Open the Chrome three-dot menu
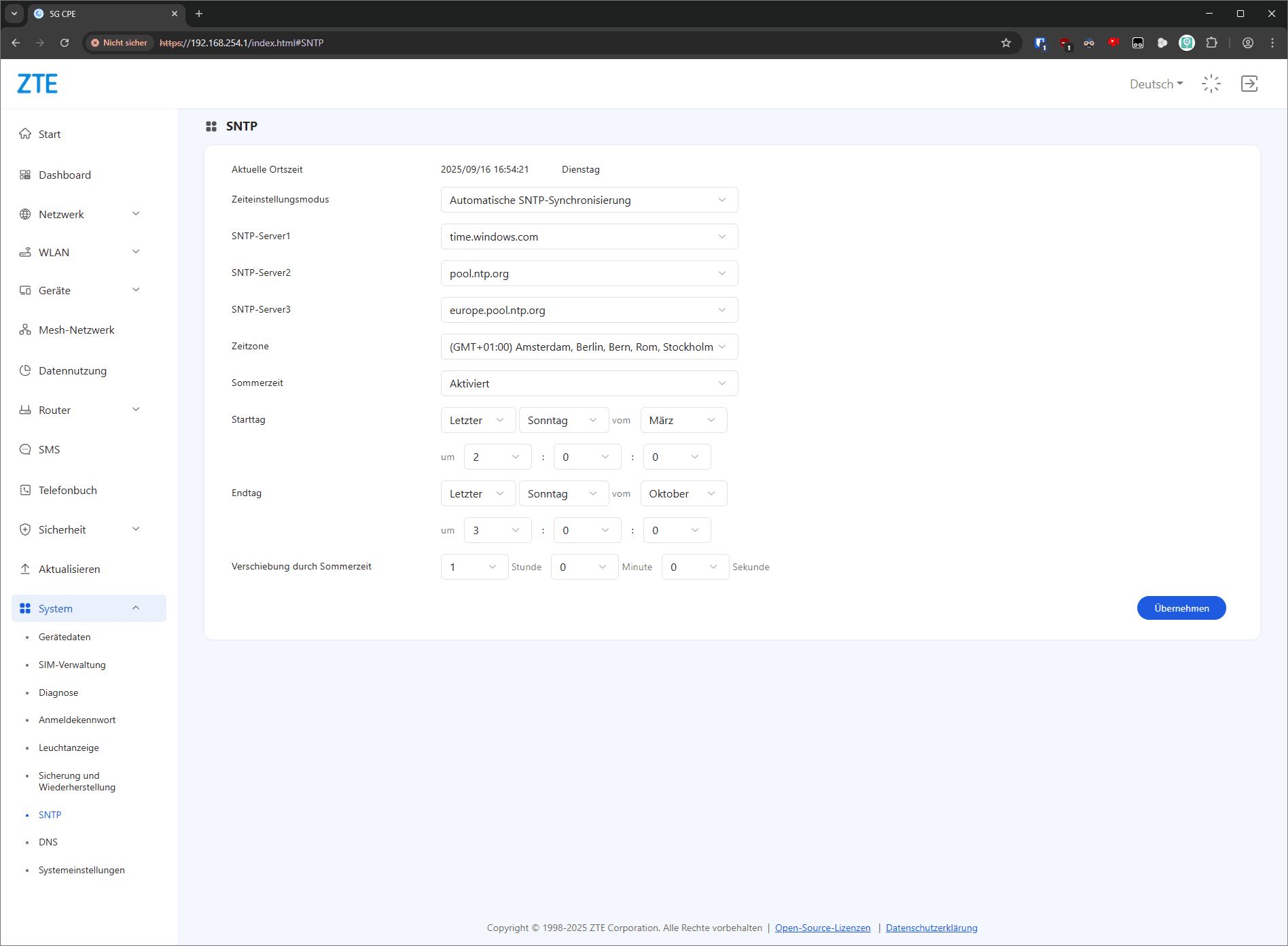This screenshot has height=946, width=1288. (x=1272, y=43)
